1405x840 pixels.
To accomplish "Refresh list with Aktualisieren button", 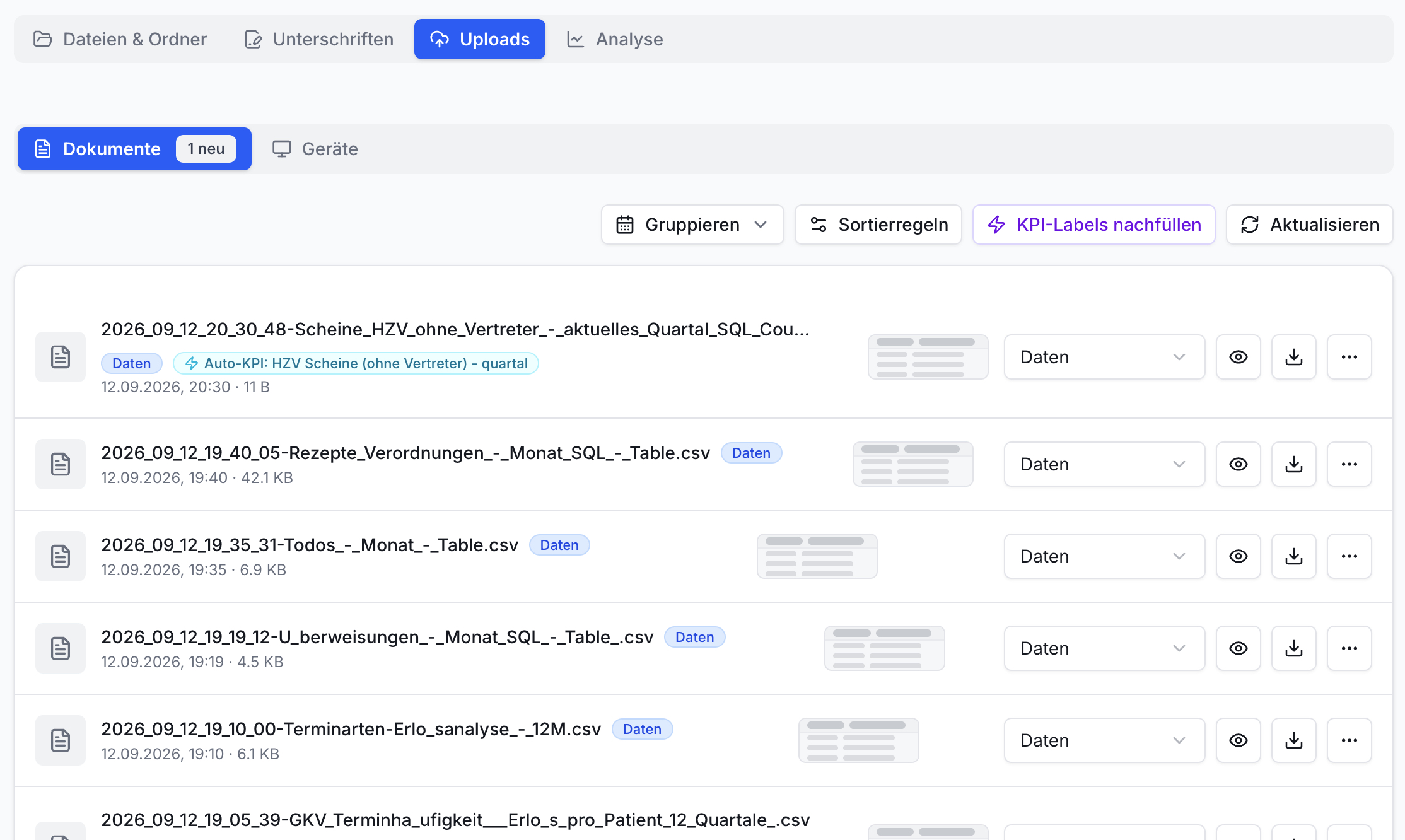I will tap(1310, 225).
